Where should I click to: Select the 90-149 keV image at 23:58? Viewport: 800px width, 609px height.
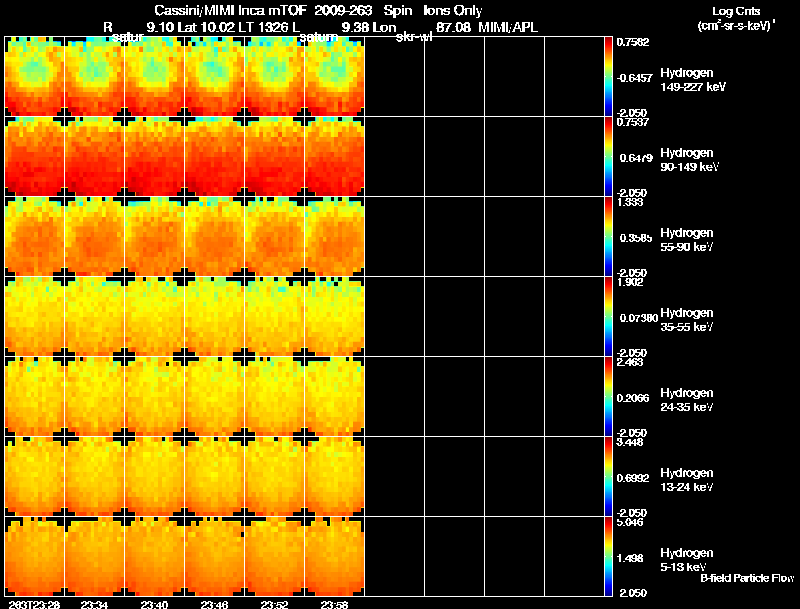(x=334, y=157)
